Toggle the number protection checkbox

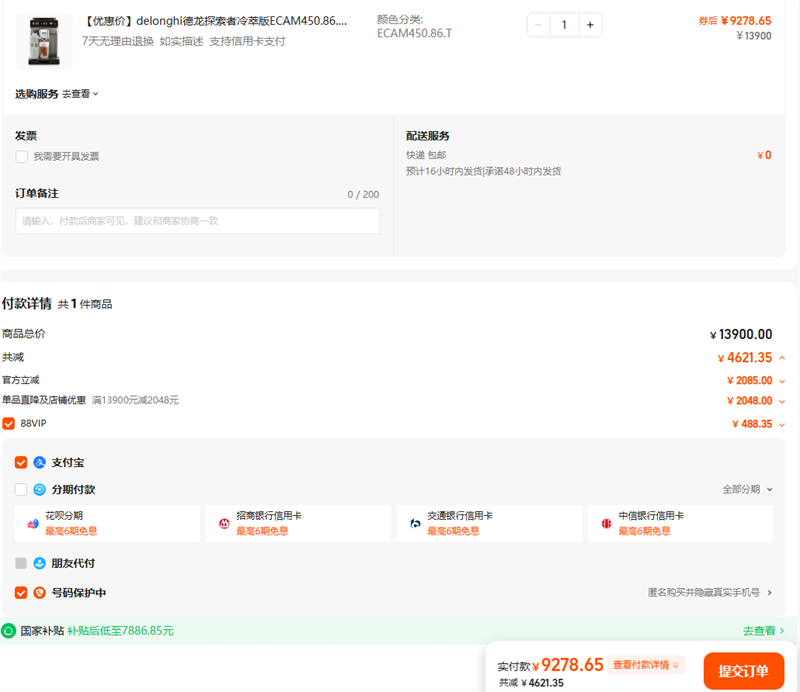pyautogui.click(x=21, y=593)
